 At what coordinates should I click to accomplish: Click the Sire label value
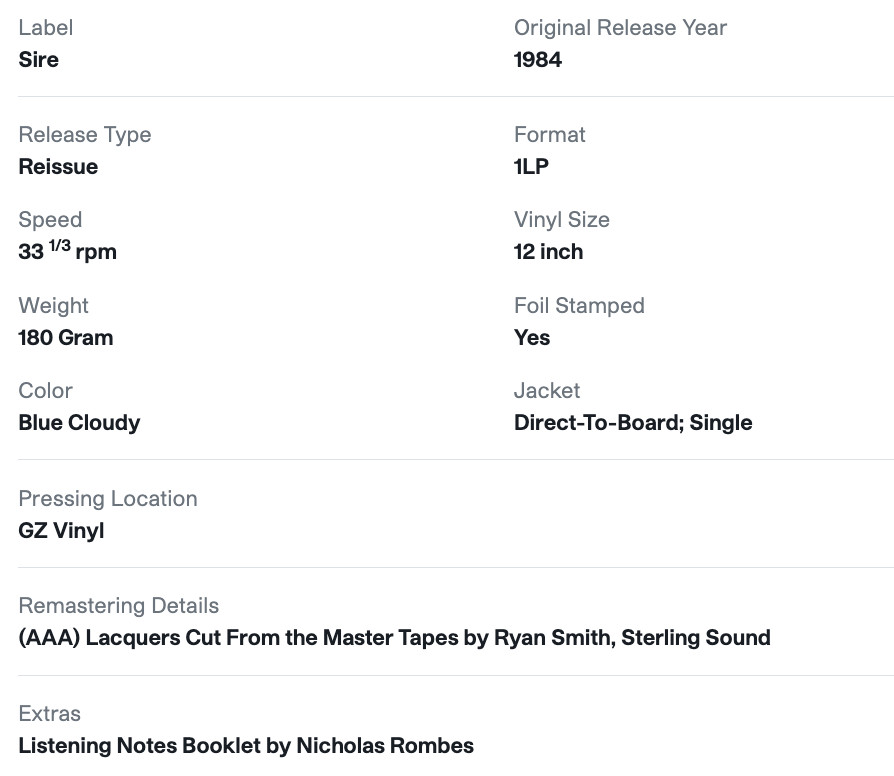(x=38, y=59)
